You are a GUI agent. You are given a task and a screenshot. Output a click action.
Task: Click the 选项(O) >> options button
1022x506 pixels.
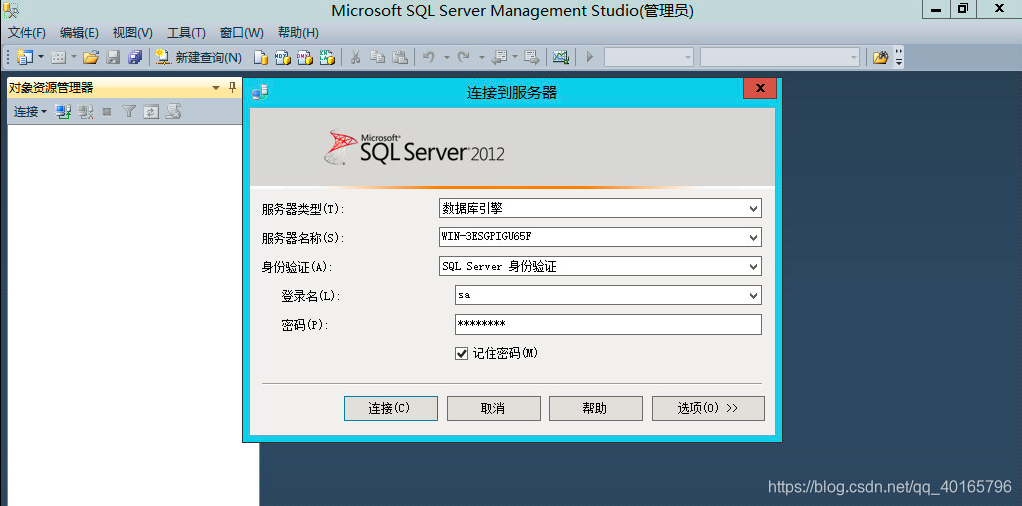pos(708,408)
